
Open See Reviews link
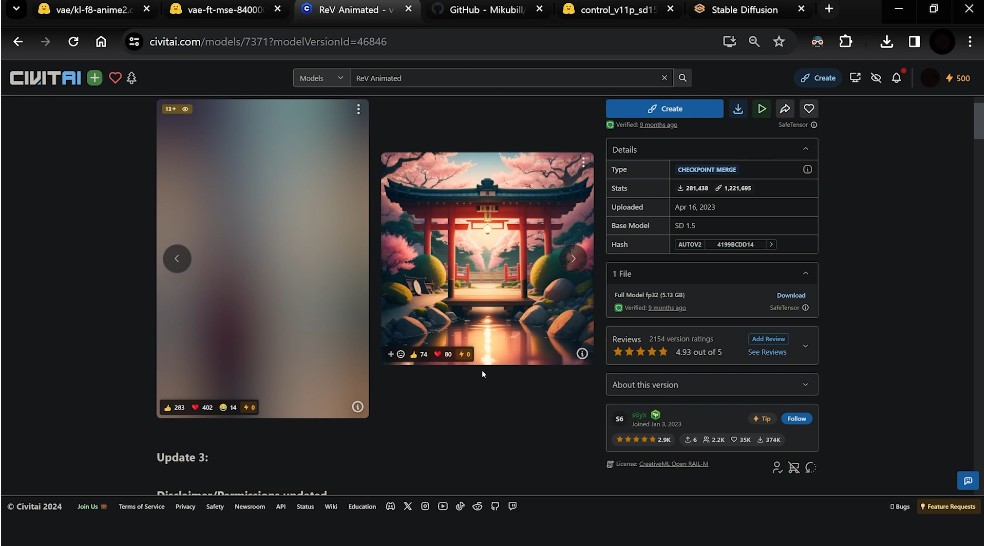point(767,352)
